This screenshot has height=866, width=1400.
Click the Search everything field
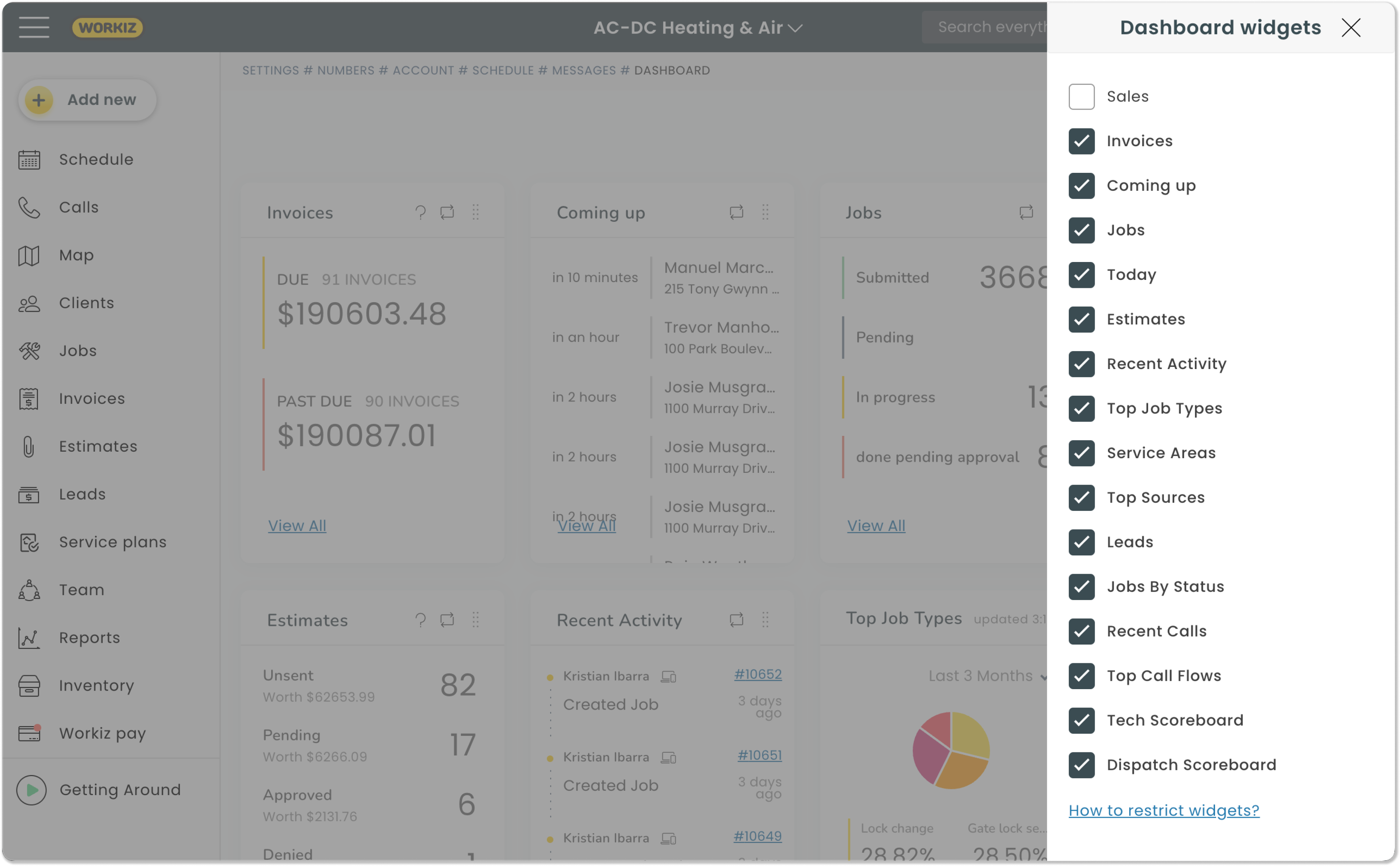tap(984, 27)
